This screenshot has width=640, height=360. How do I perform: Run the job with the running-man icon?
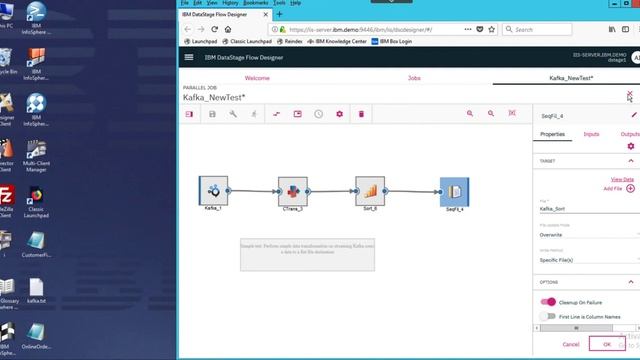254,114
